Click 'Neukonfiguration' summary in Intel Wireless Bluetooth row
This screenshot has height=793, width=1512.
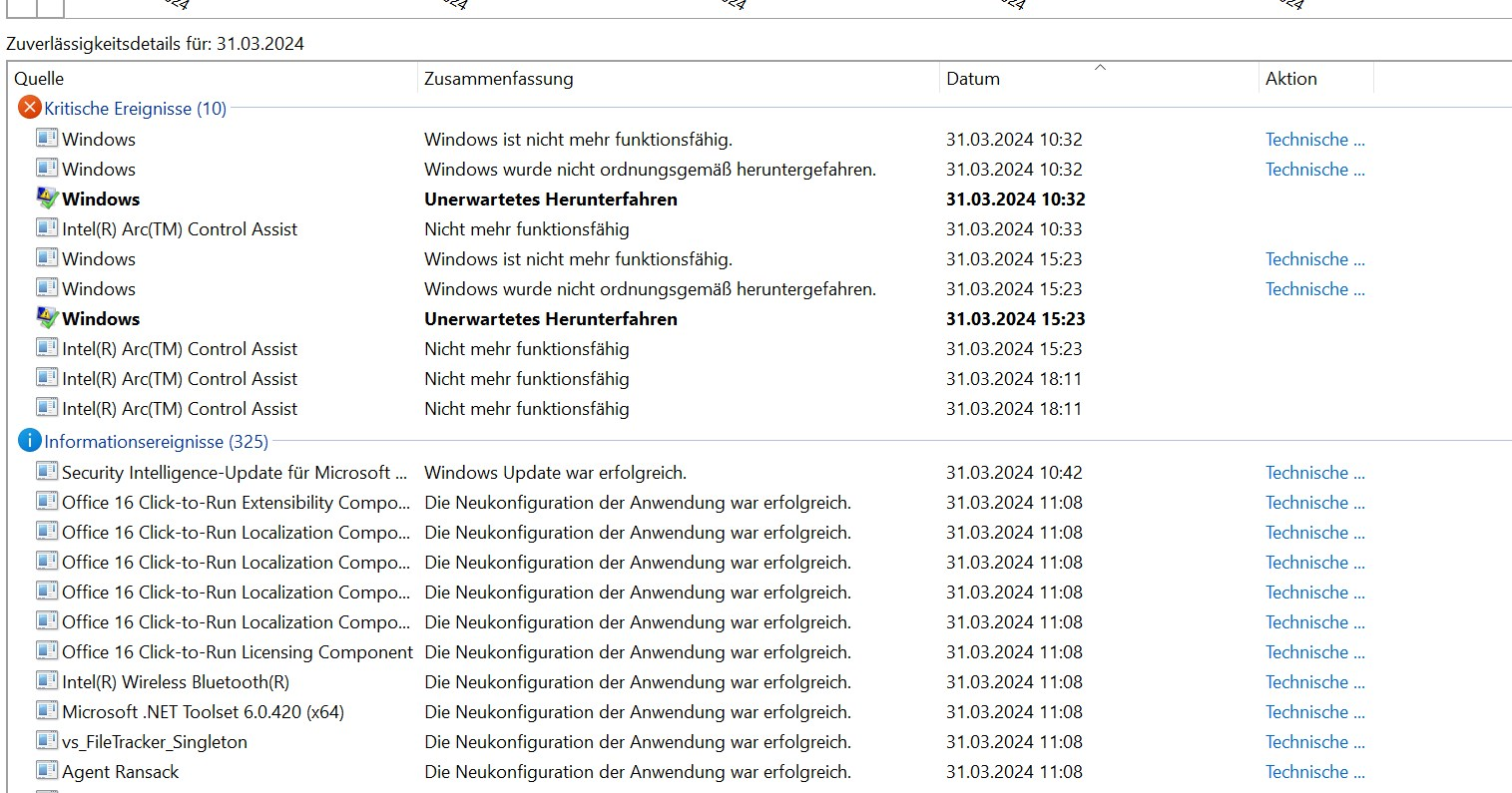tap(638, 682)
